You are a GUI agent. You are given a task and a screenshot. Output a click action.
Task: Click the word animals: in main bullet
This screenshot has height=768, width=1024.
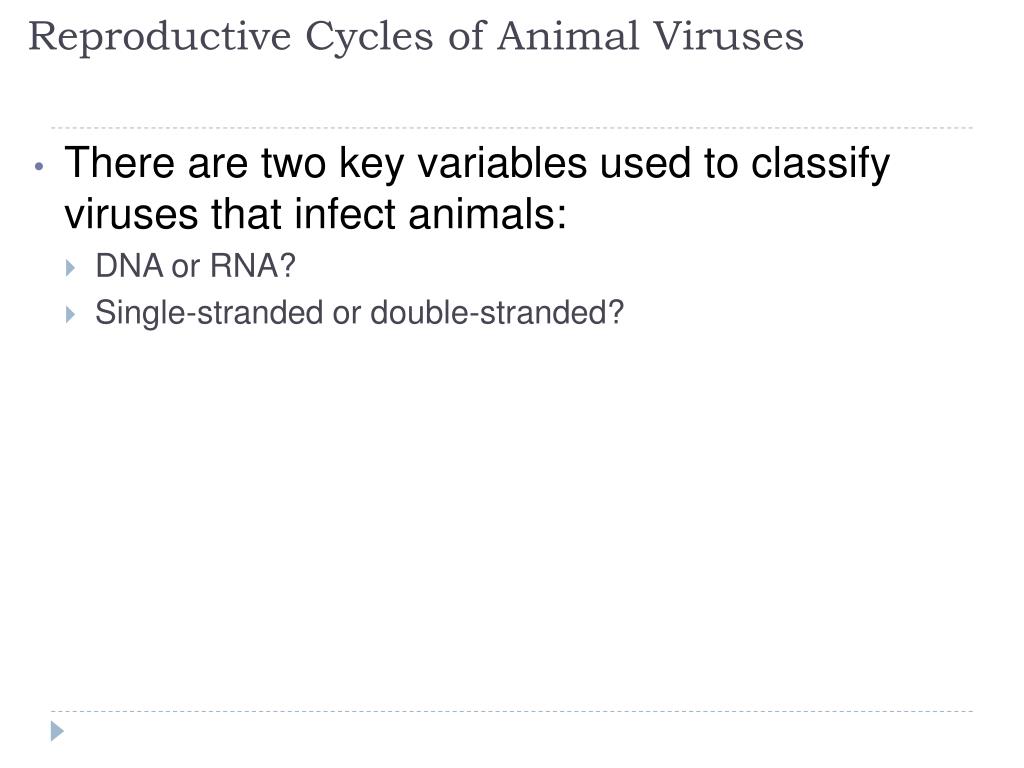point(487,214)
